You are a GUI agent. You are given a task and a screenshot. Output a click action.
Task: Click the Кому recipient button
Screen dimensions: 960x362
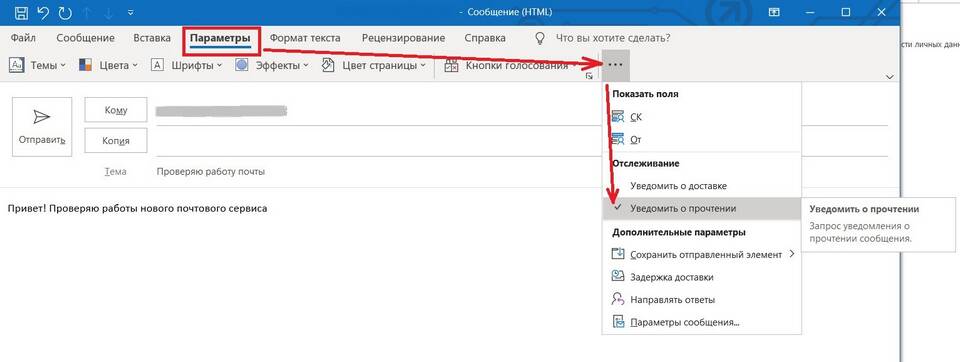coord(116,110)
